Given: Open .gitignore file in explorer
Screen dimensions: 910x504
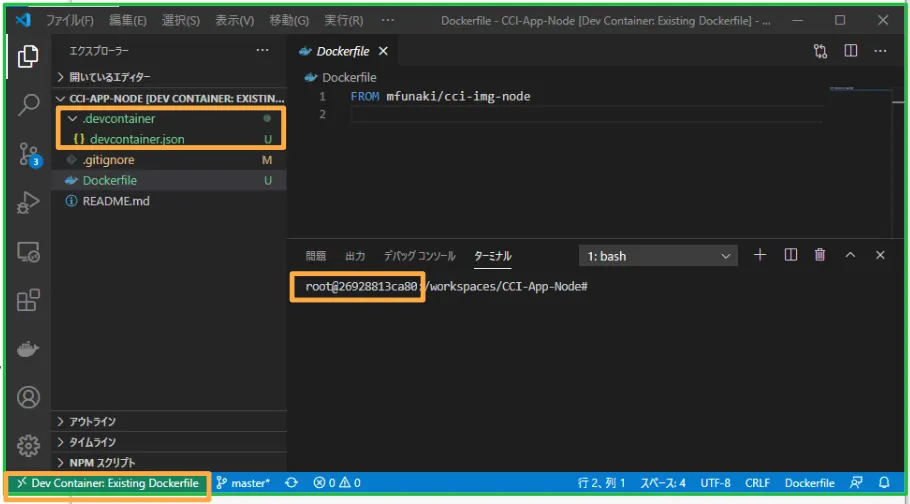Looking at the screenshot, I should 169,160.
